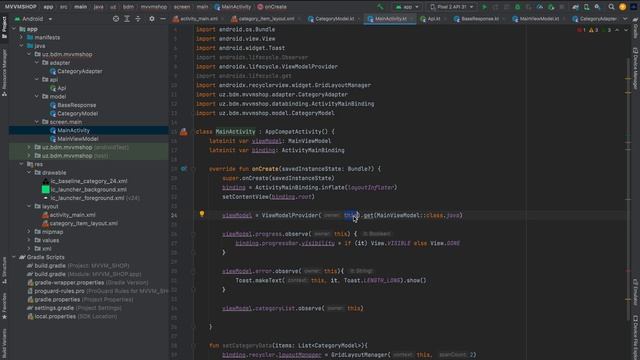Open Search Everywhere magnifier icon
This screenshot has width=640, height=360.
tap(611, 7)
